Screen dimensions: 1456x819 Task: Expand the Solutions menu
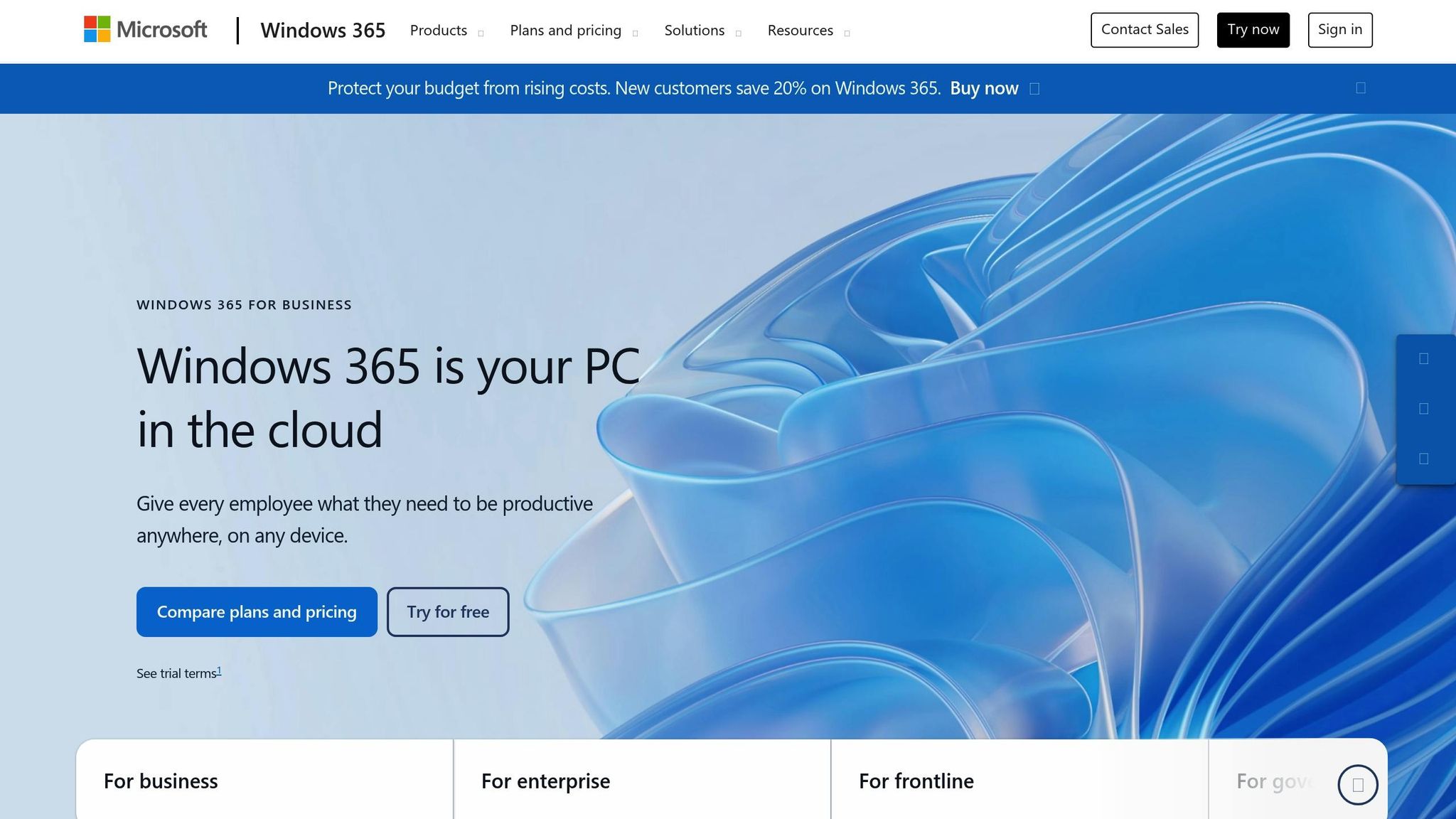[702, 31]
